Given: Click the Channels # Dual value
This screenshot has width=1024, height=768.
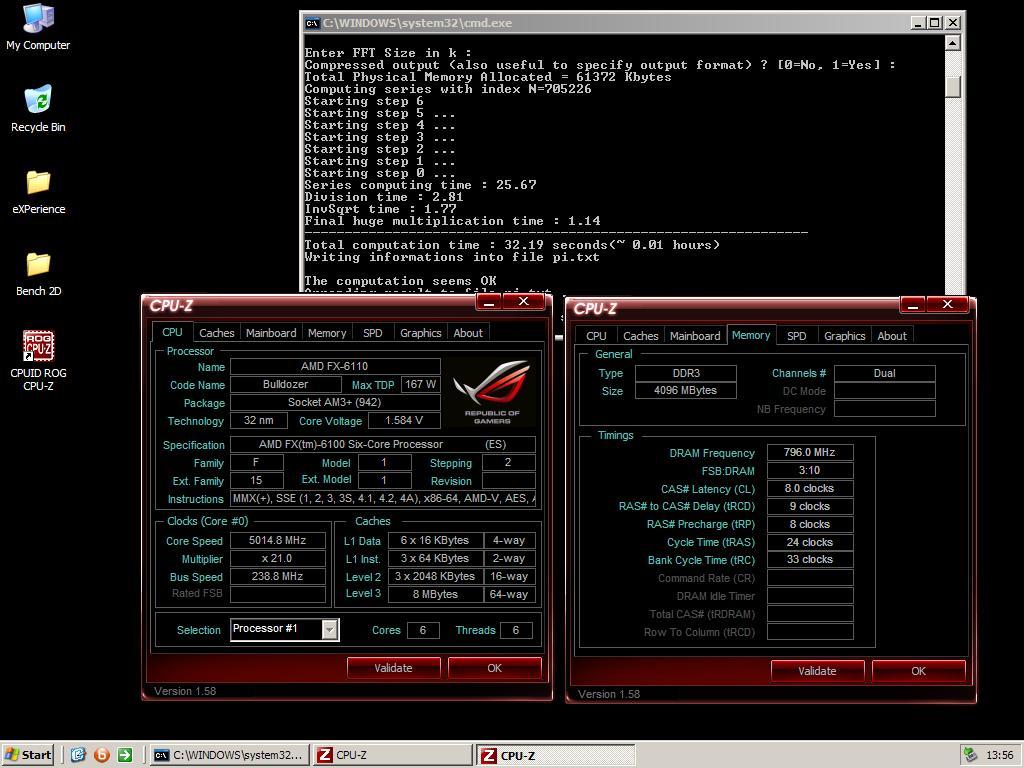Looking at the screenshot, I should click(x=885, y=374).
